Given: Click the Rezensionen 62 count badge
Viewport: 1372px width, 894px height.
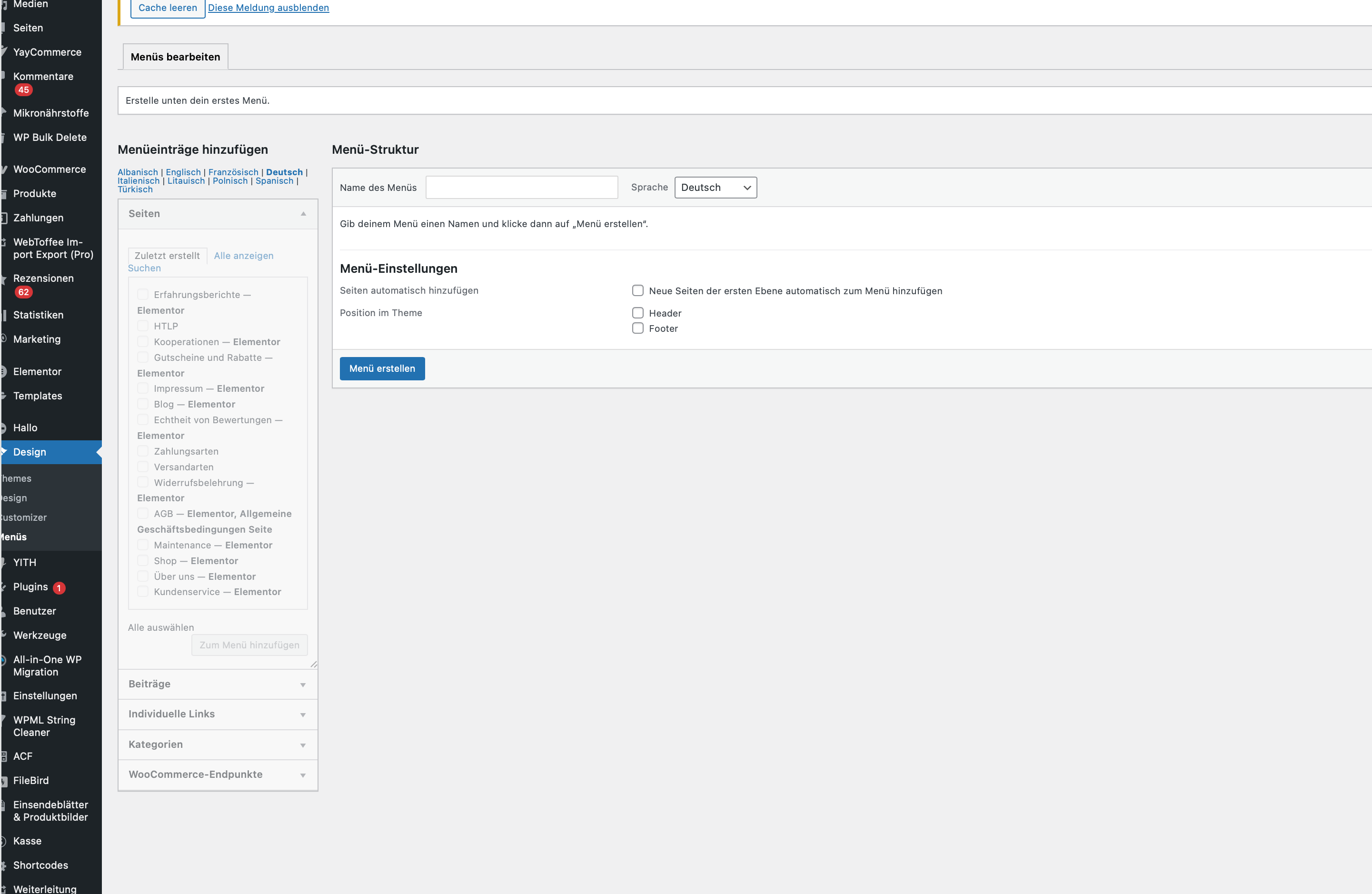Looking at the screenshot, I should 23,292.
